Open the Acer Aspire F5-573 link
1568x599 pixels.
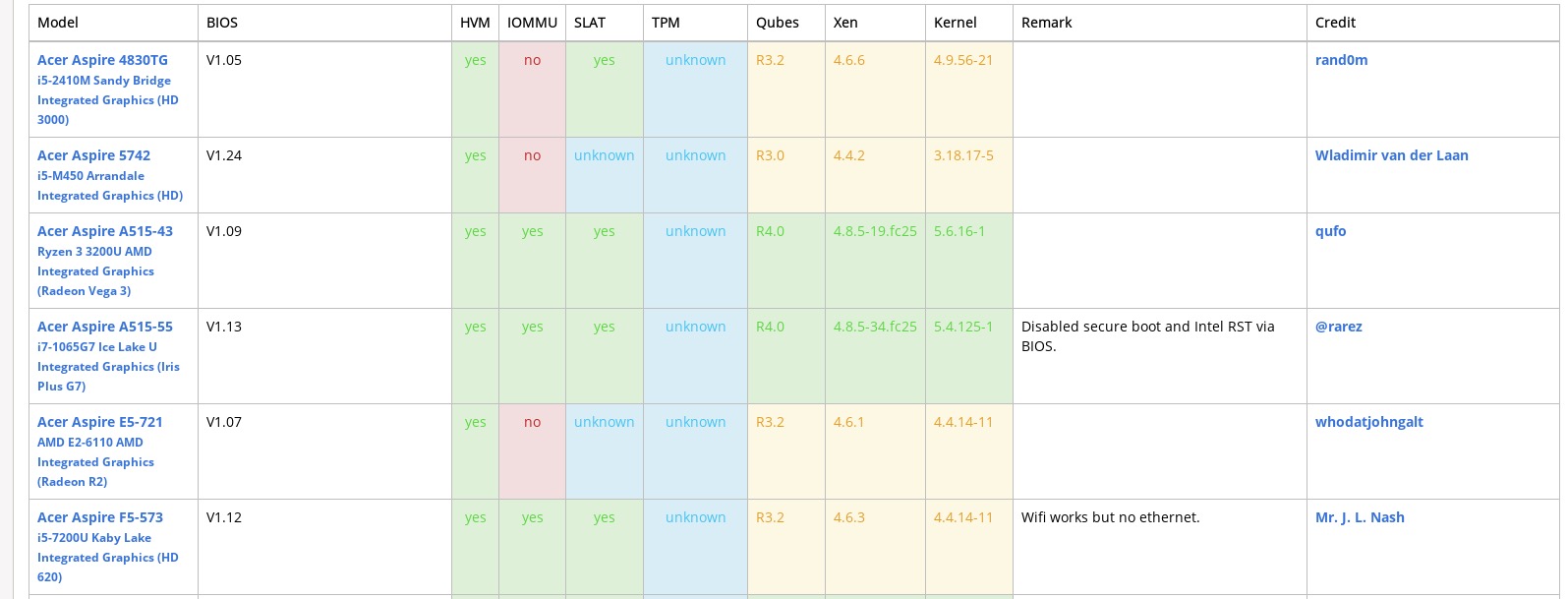point(99,517)
